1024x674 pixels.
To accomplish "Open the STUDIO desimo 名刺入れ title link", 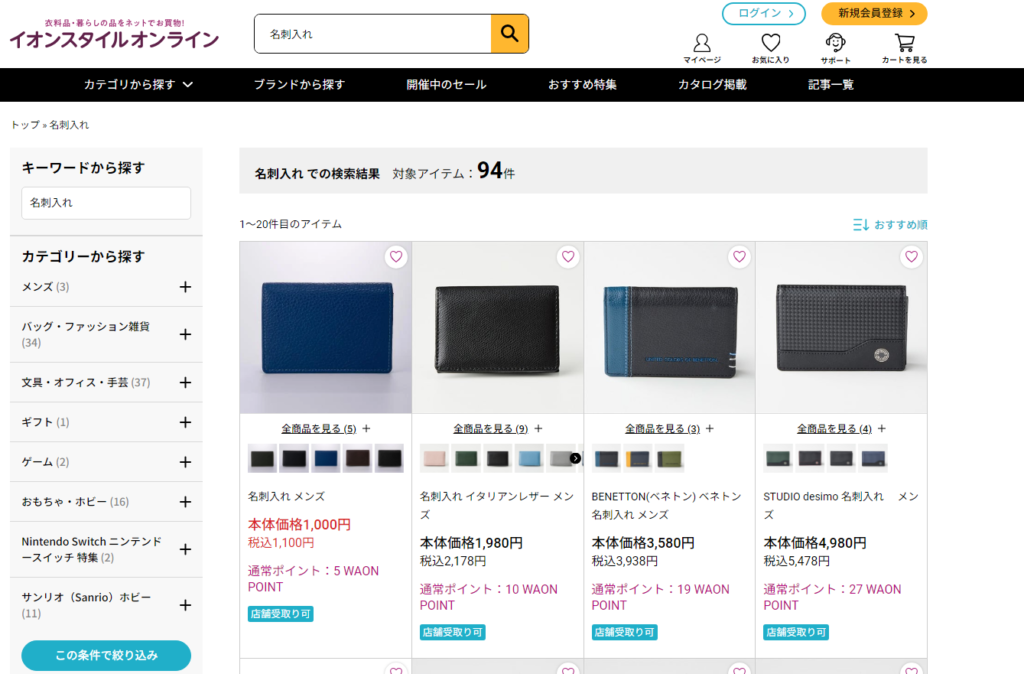I will tap(841, 506).
